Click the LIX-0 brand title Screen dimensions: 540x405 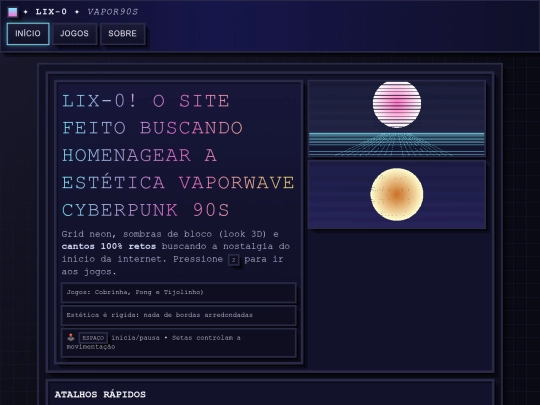(51, 12)
